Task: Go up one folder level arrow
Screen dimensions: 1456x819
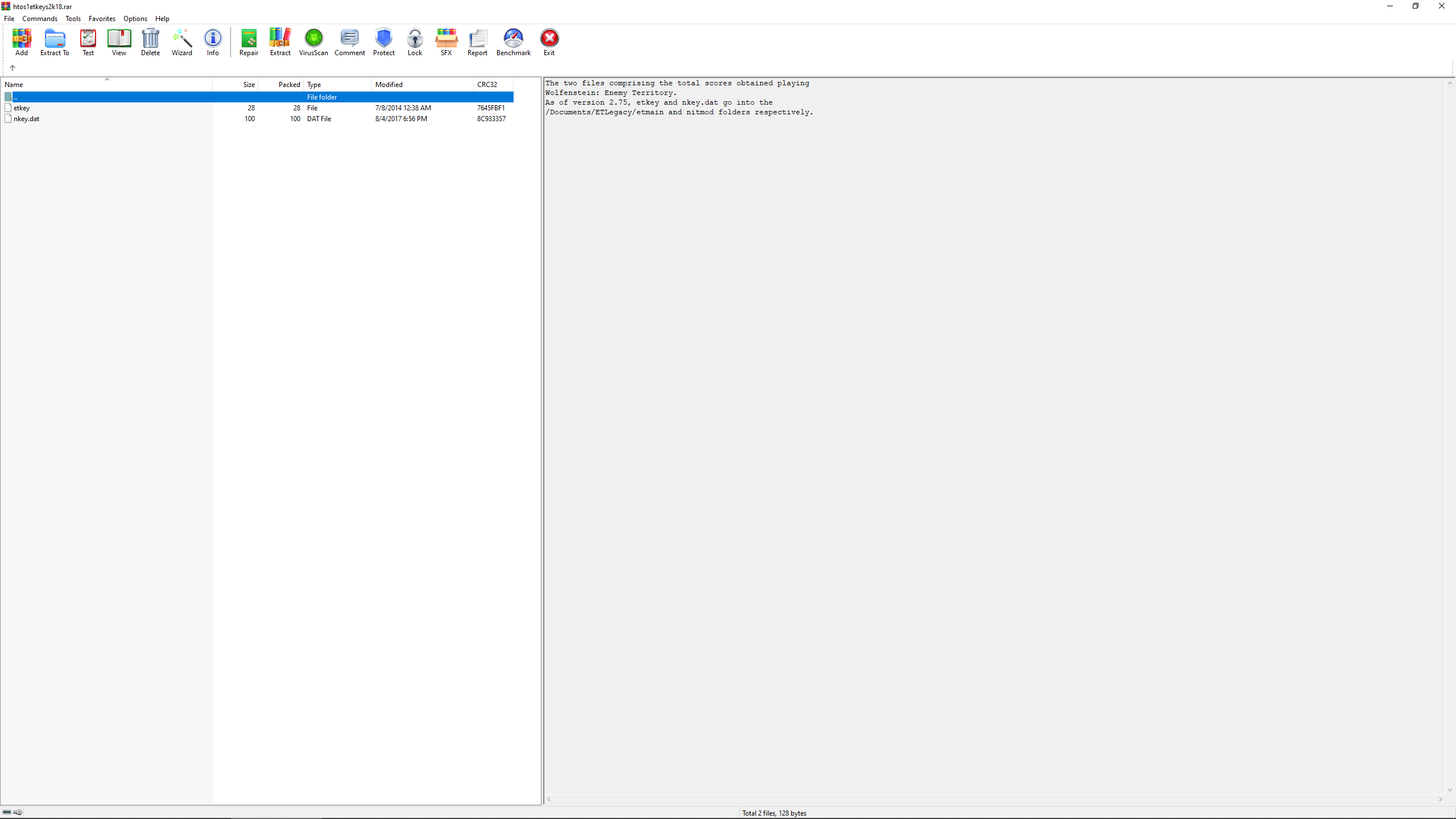Action: [13, 68]
